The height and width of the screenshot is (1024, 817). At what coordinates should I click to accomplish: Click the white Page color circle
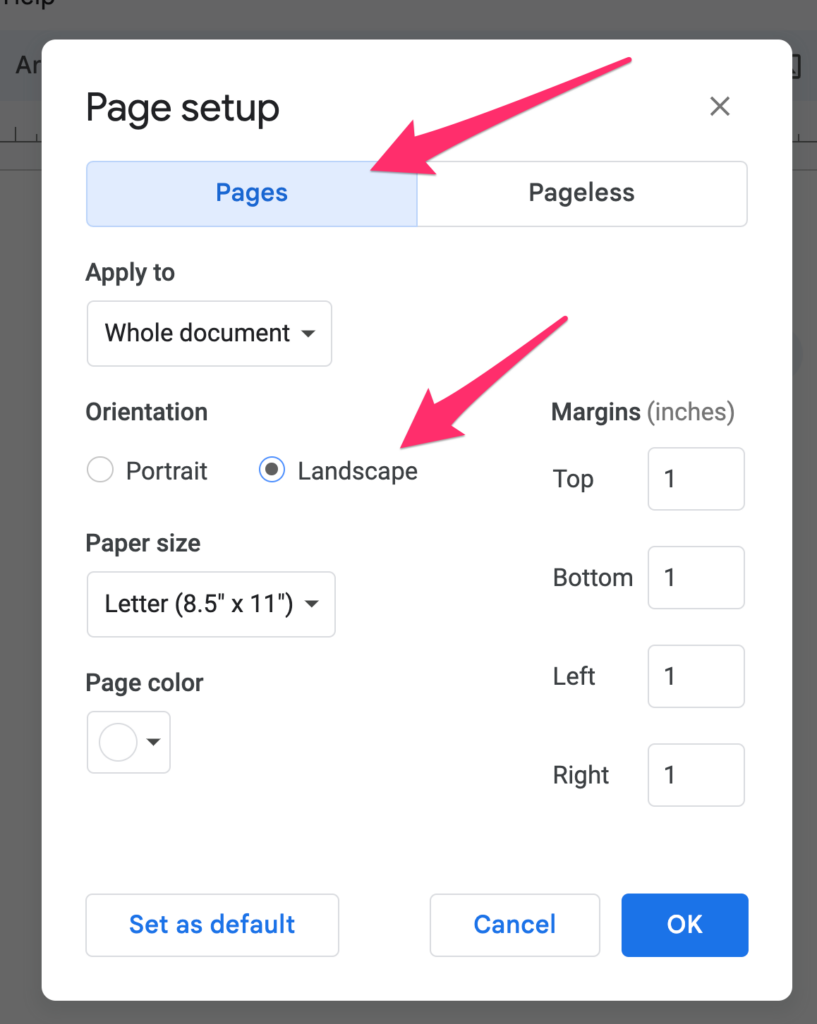118,742
